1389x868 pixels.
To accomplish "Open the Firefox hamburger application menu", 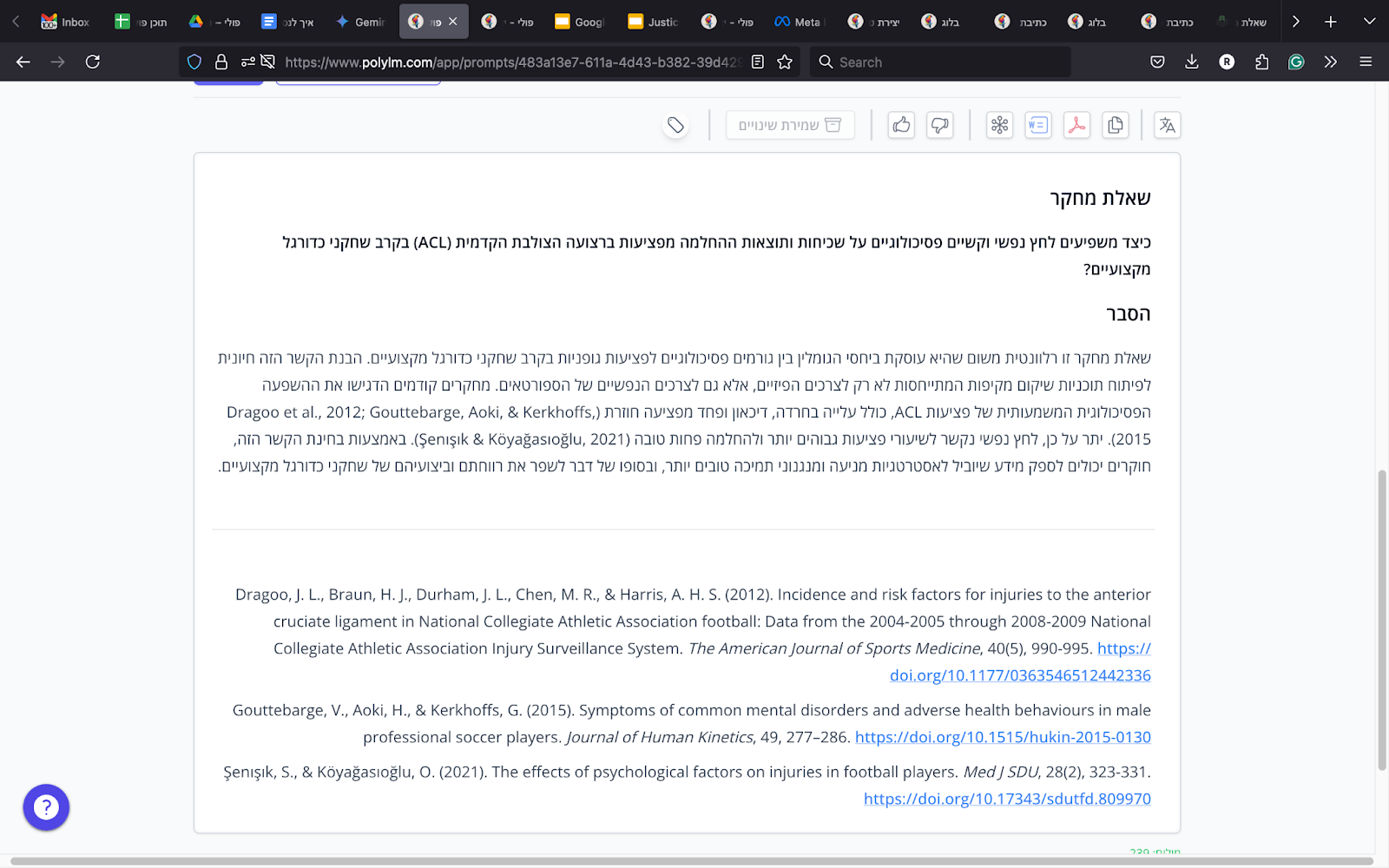I will (1366, 62).
